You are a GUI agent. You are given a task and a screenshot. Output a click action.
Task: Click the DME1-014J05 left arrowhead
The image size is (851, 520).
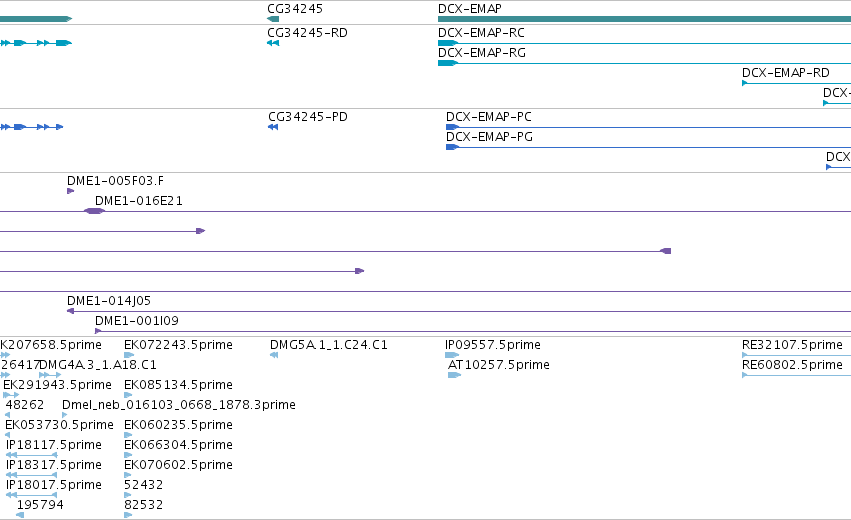[70, 311]
